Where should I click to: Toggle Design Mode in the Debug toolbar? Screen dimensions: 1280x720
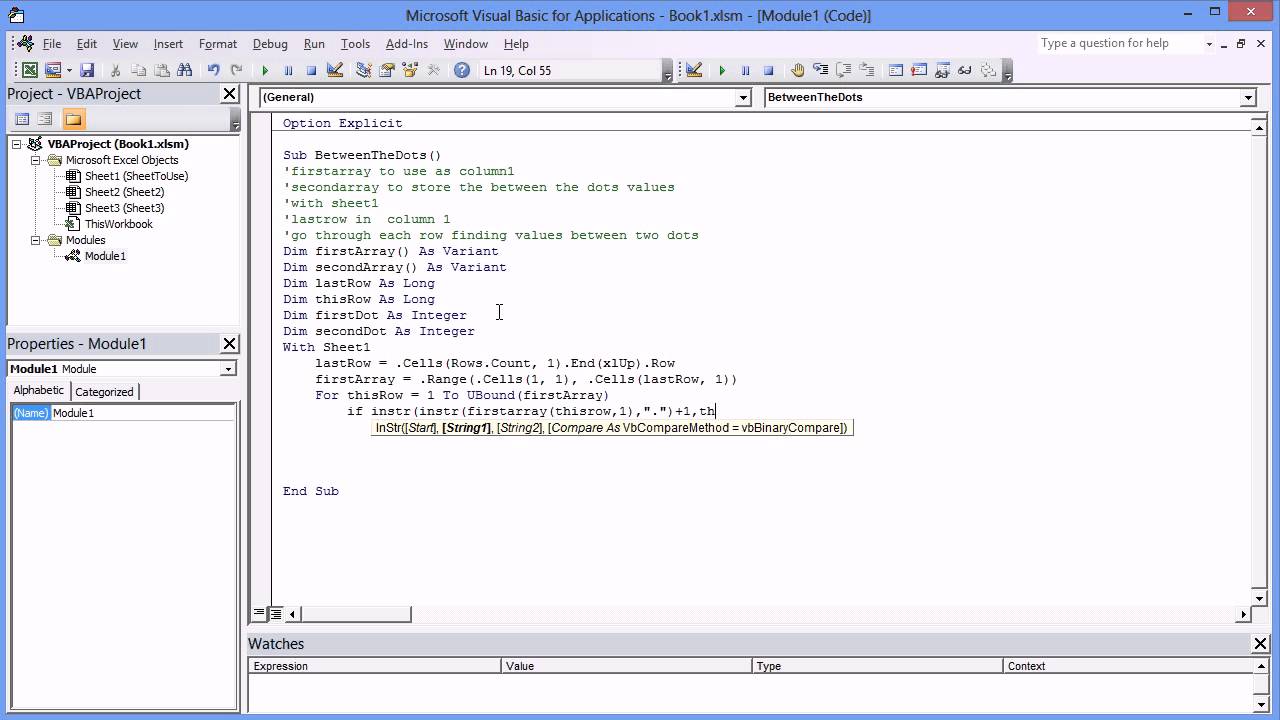coord(694,70)
